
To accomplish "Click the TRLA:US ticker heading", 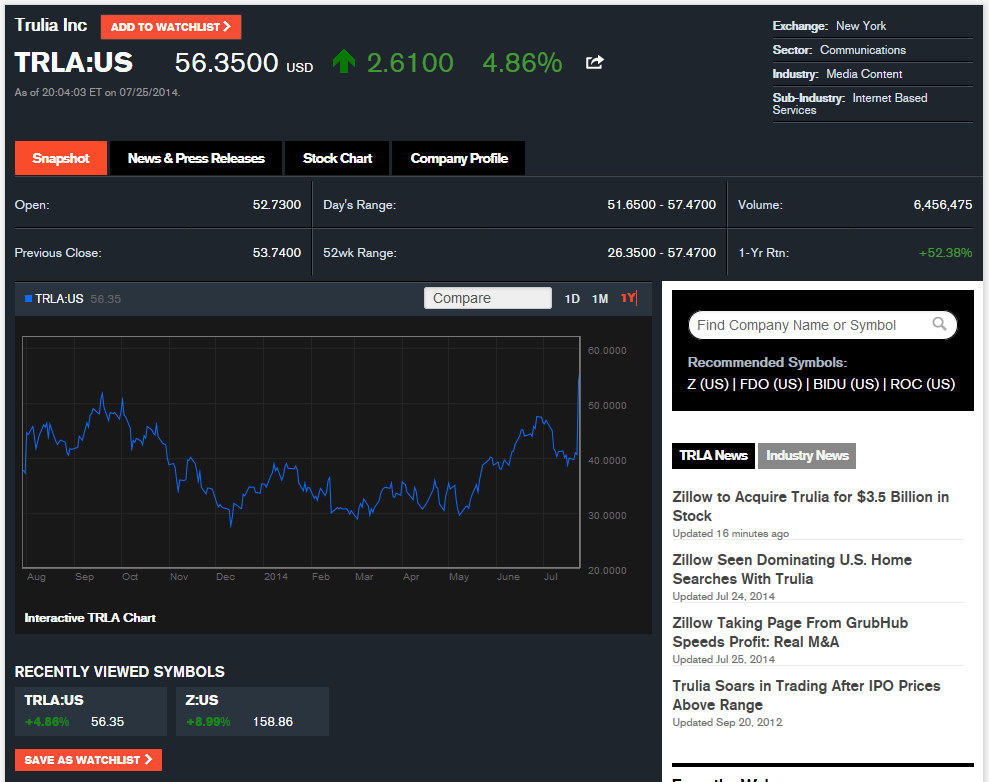I will pyautogui.click(x=74, y=62).
